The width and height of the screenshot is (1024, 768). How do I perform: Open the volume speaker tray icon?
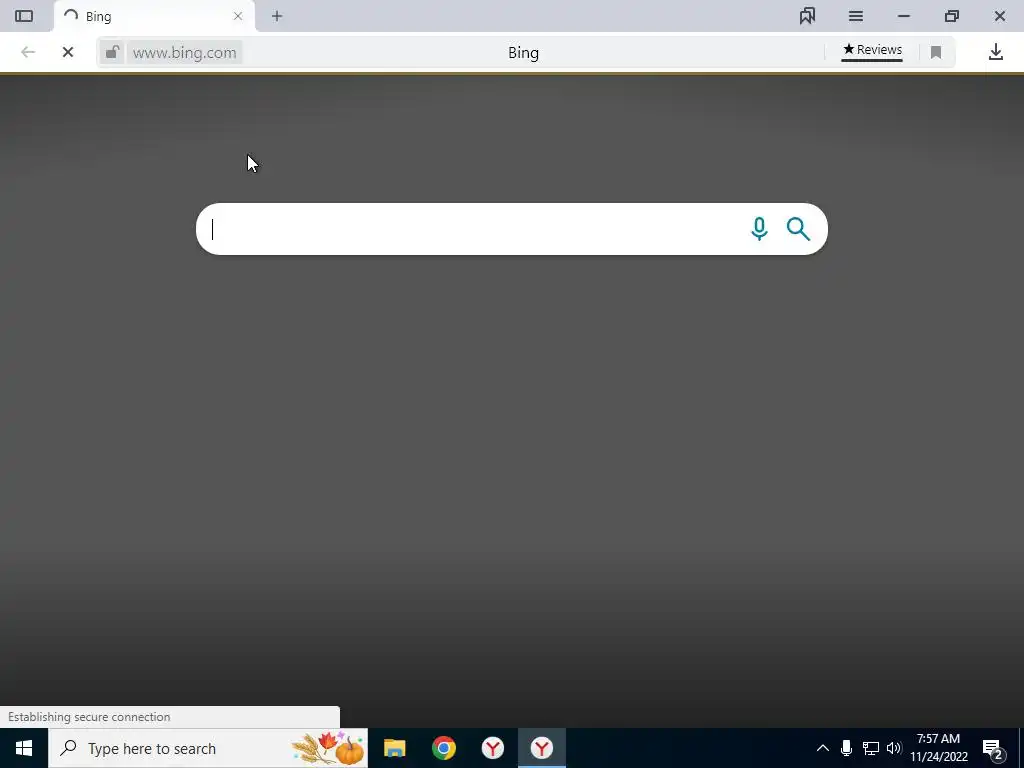tap(894, 748)
